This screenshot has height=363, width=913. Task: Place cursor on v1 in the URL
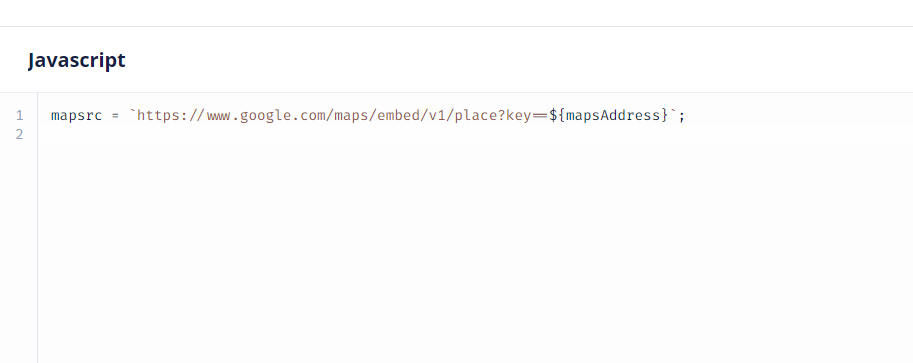[x=436, y=115]
